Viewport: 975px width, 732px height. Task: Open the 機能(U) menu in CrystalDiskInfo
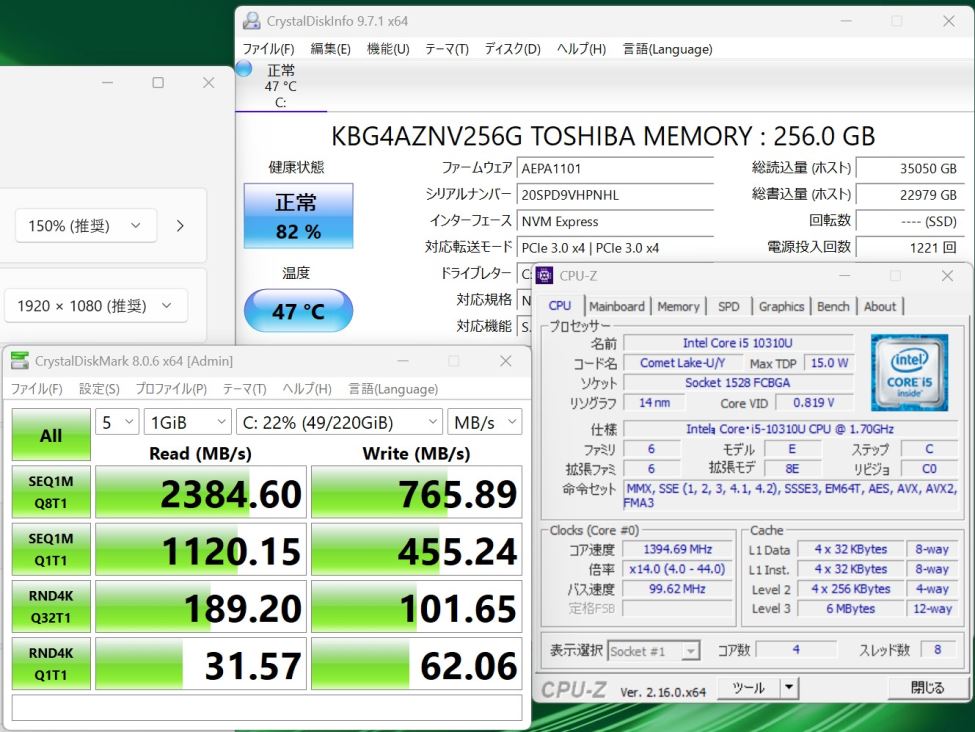[388, 49]
